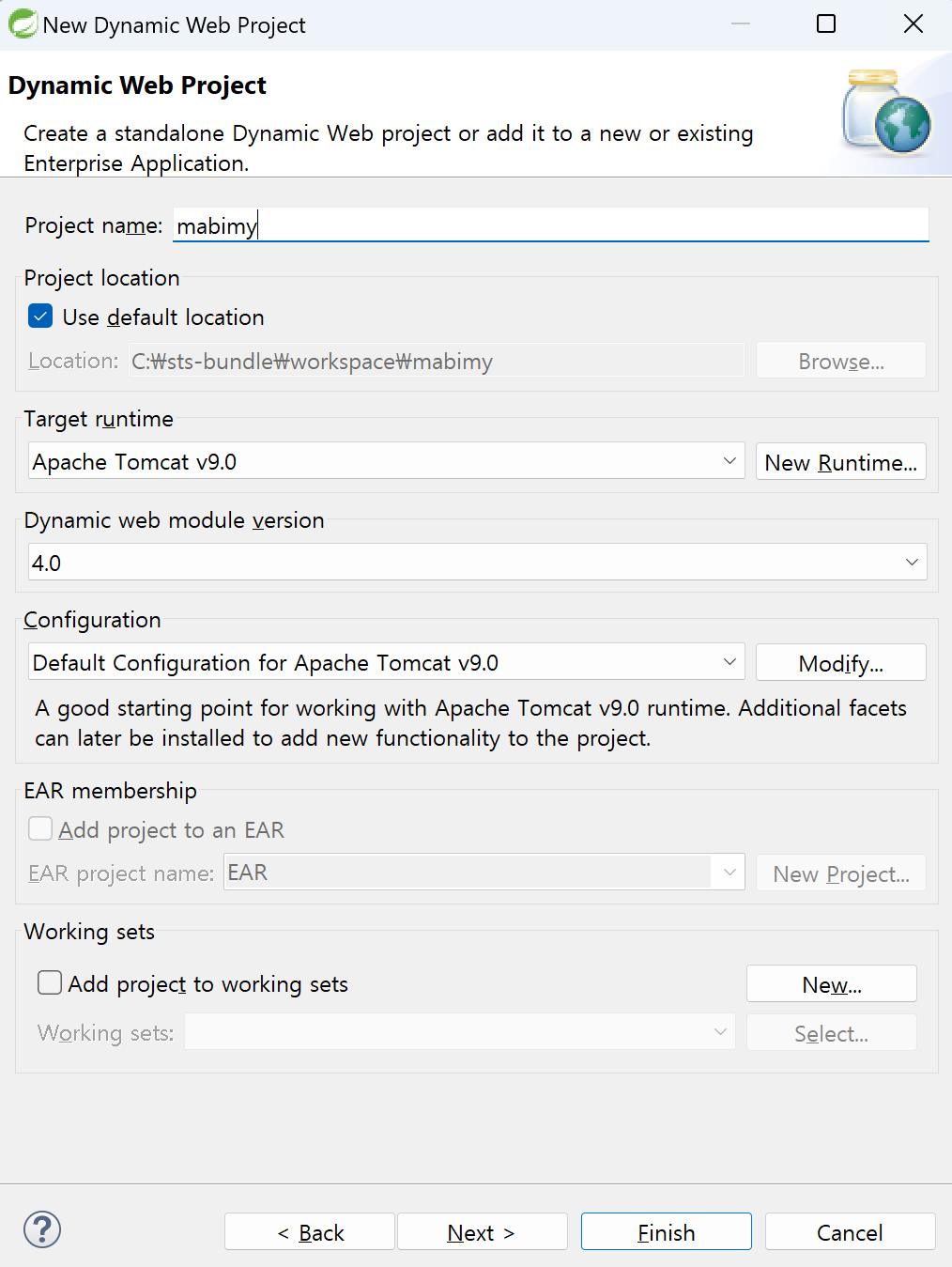This screenshot has height=1267, width=952.
Task: Expand Dynamic web module version dropdown
Action: point(477,562)
